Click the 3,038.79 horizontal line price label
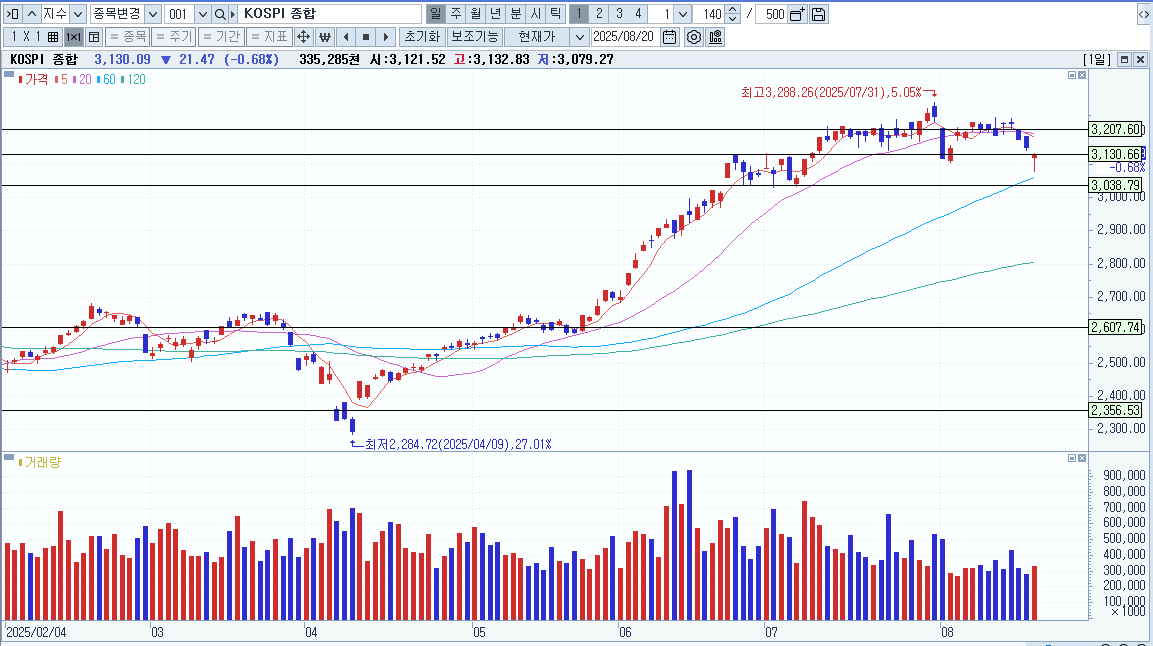The width and height of the screenshot is (1153, 646). (x=1116, y=185)
